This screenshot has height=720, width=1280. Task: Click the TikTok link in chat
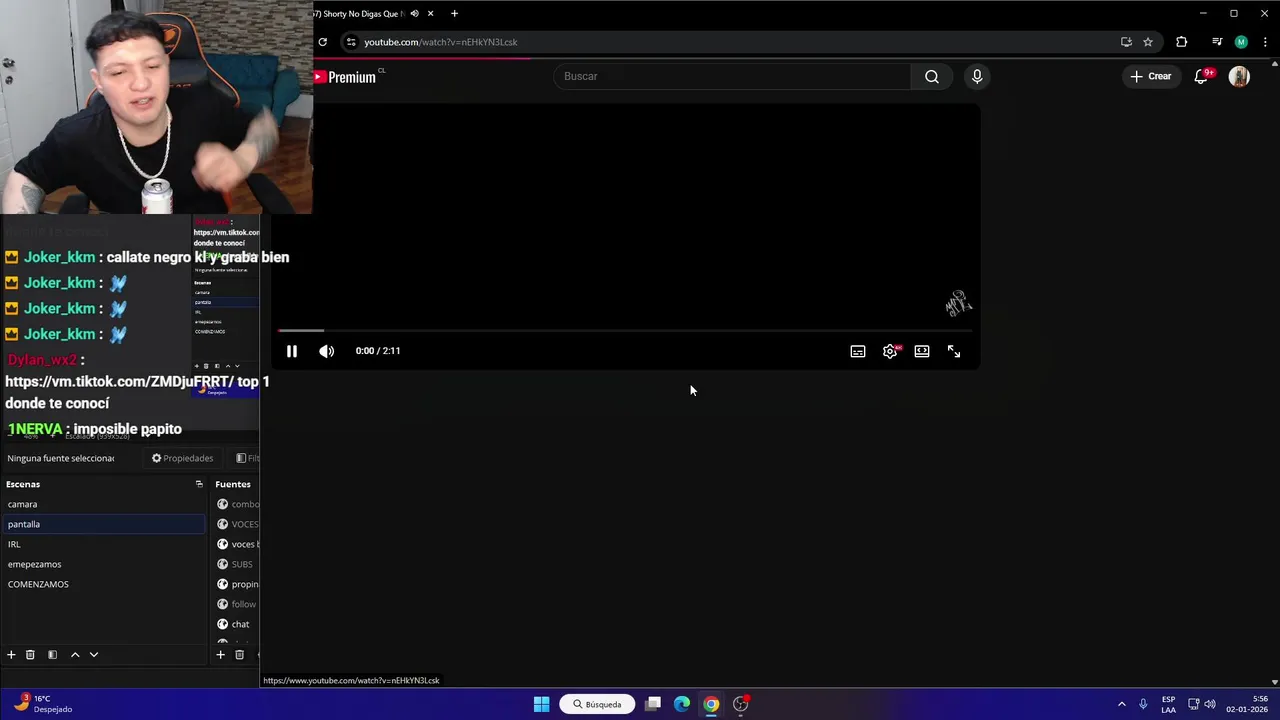click(x=119, y=381)
